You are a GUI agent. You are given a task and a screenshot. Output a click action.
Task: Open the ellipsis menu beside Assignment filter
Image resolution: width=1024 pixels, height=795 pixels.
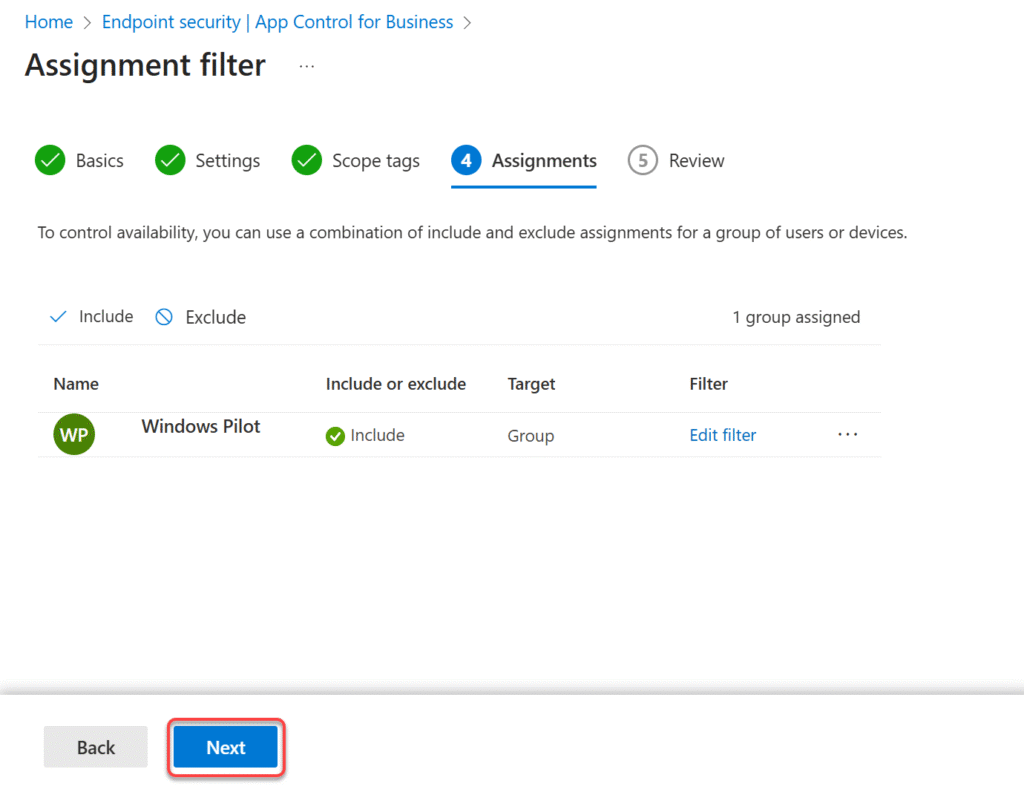tap(306, 66)
